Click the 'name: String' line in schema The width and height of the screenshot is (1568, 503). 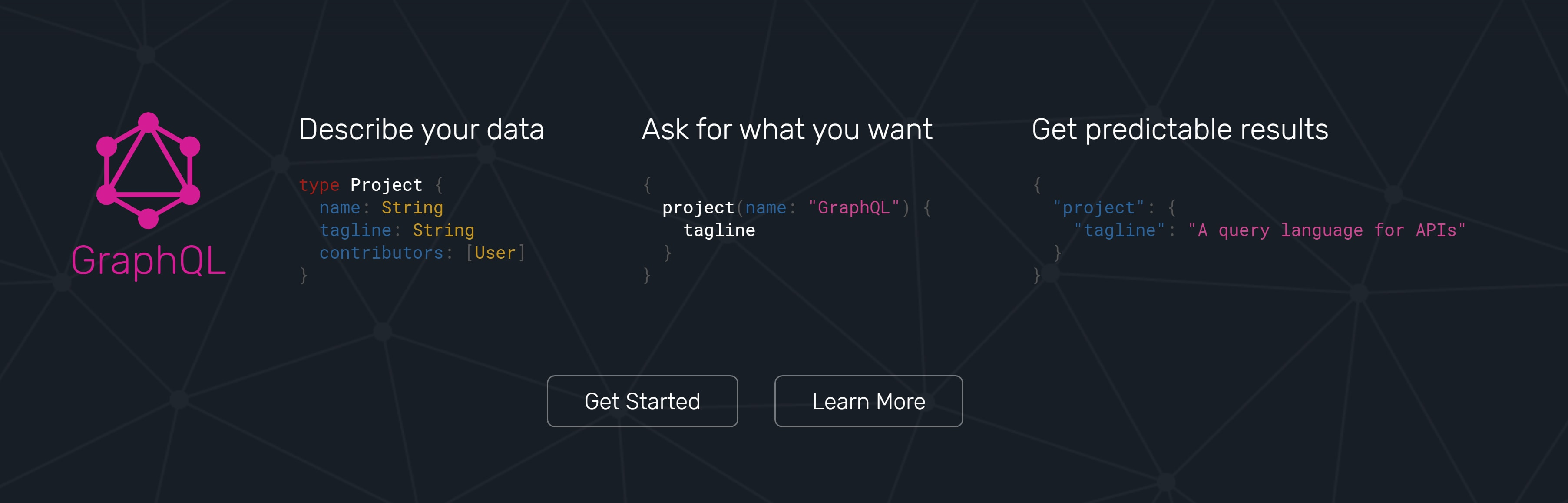[381, 208]
